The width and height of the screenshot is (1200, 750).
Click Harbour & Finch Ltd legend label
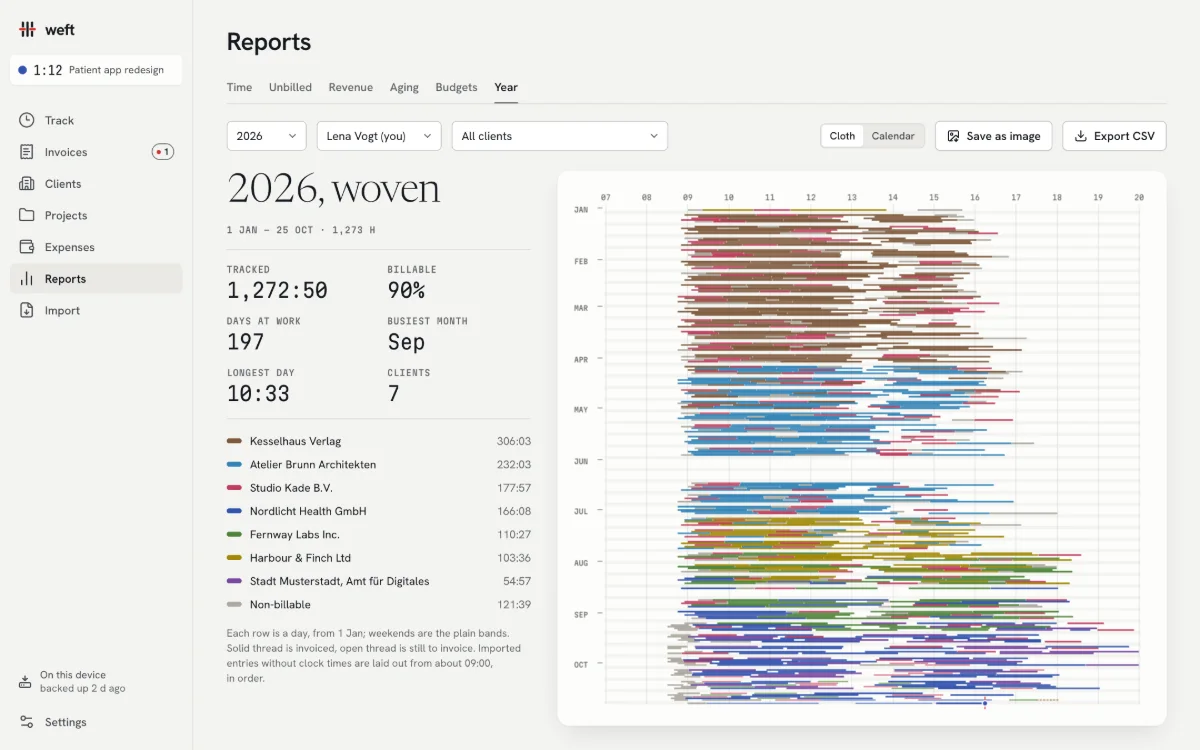pos(300,558)
